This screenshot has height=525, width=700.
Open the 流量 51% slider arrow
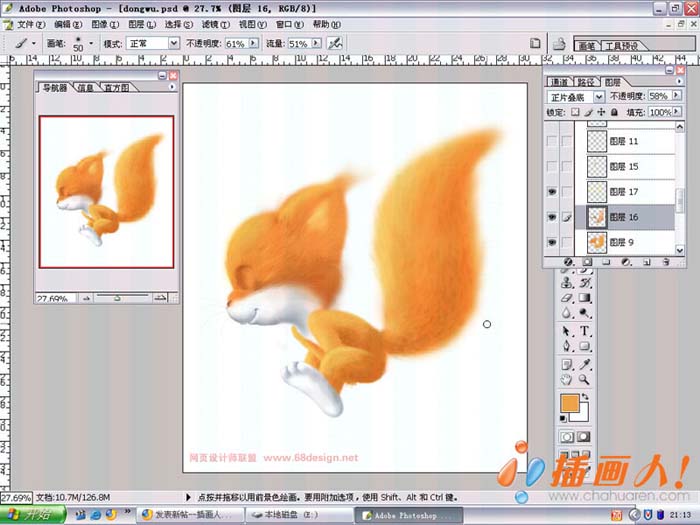(x=317, y=43)
